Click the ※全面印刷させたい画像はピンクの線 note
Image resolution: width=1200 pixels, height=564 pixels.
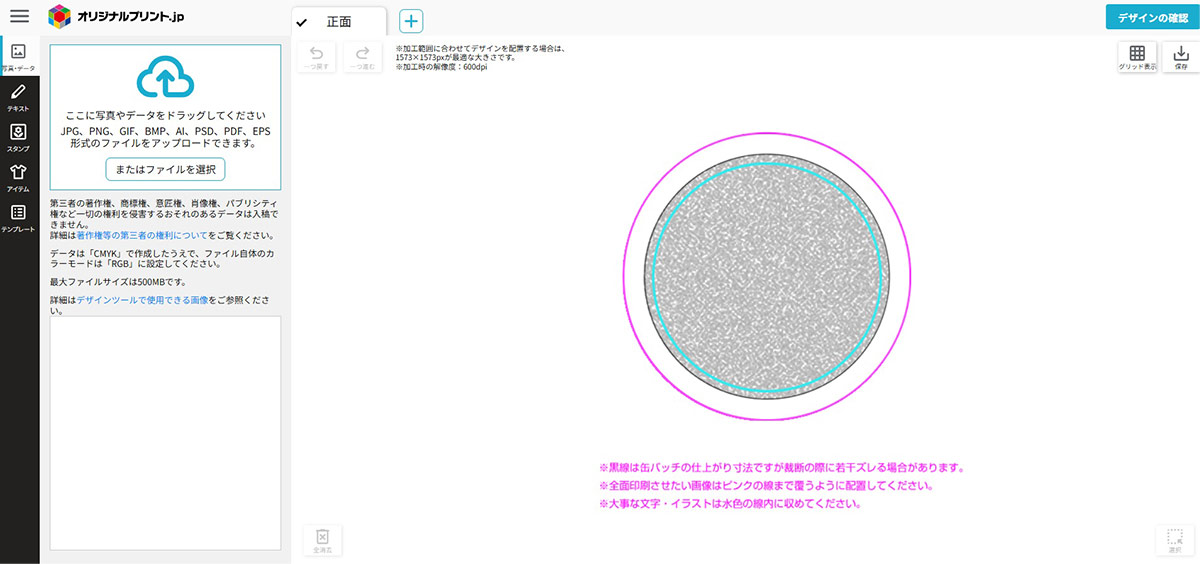[766, 485]
